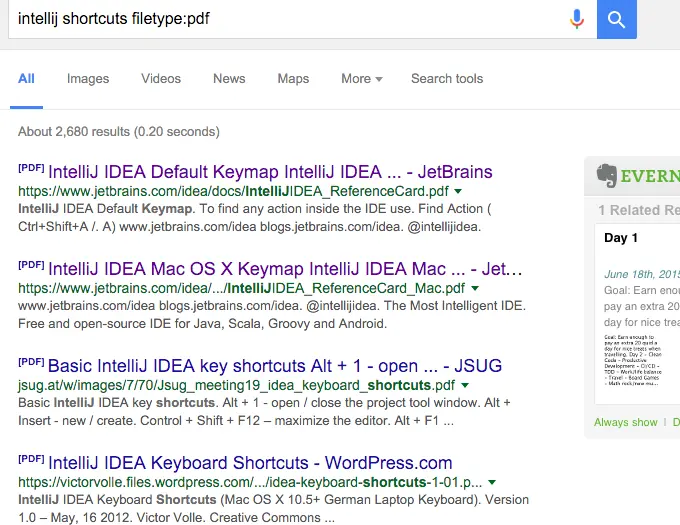Open the News results tab
680x525 pixels.
[x=229, y=79]
